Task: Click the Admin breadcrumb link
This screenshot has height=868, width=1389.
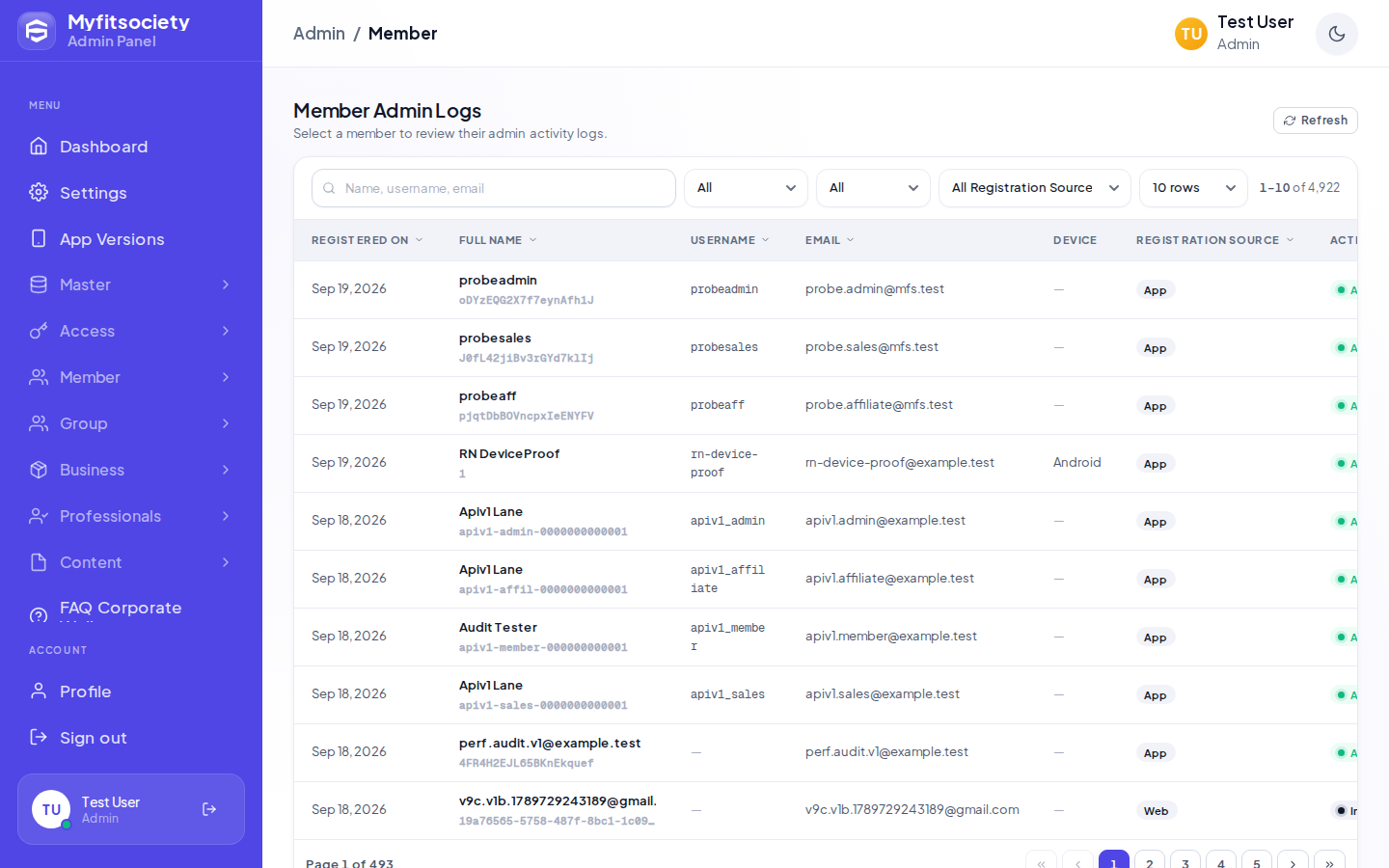Action: tap(319, 34)
